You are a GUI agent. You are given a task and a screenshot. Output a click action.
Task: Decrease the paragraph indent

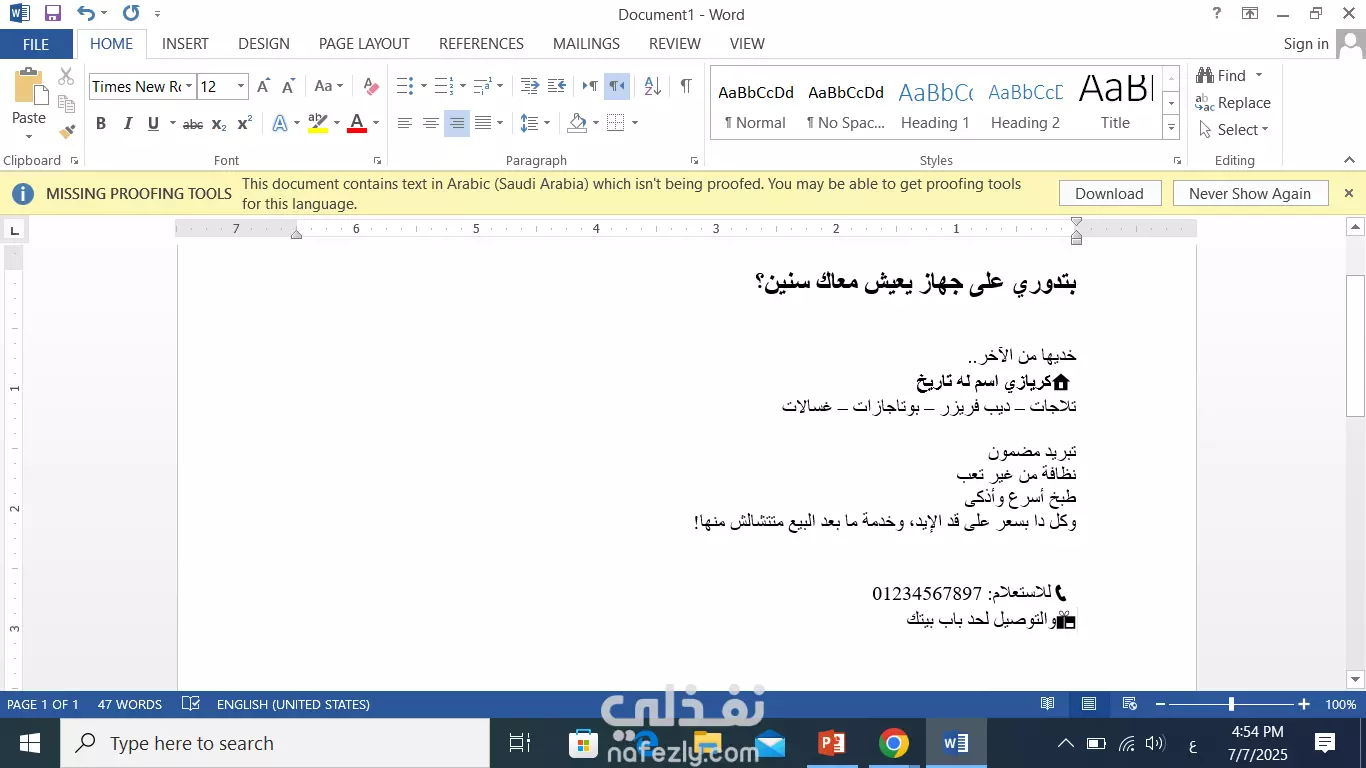[x=530, y=86]
